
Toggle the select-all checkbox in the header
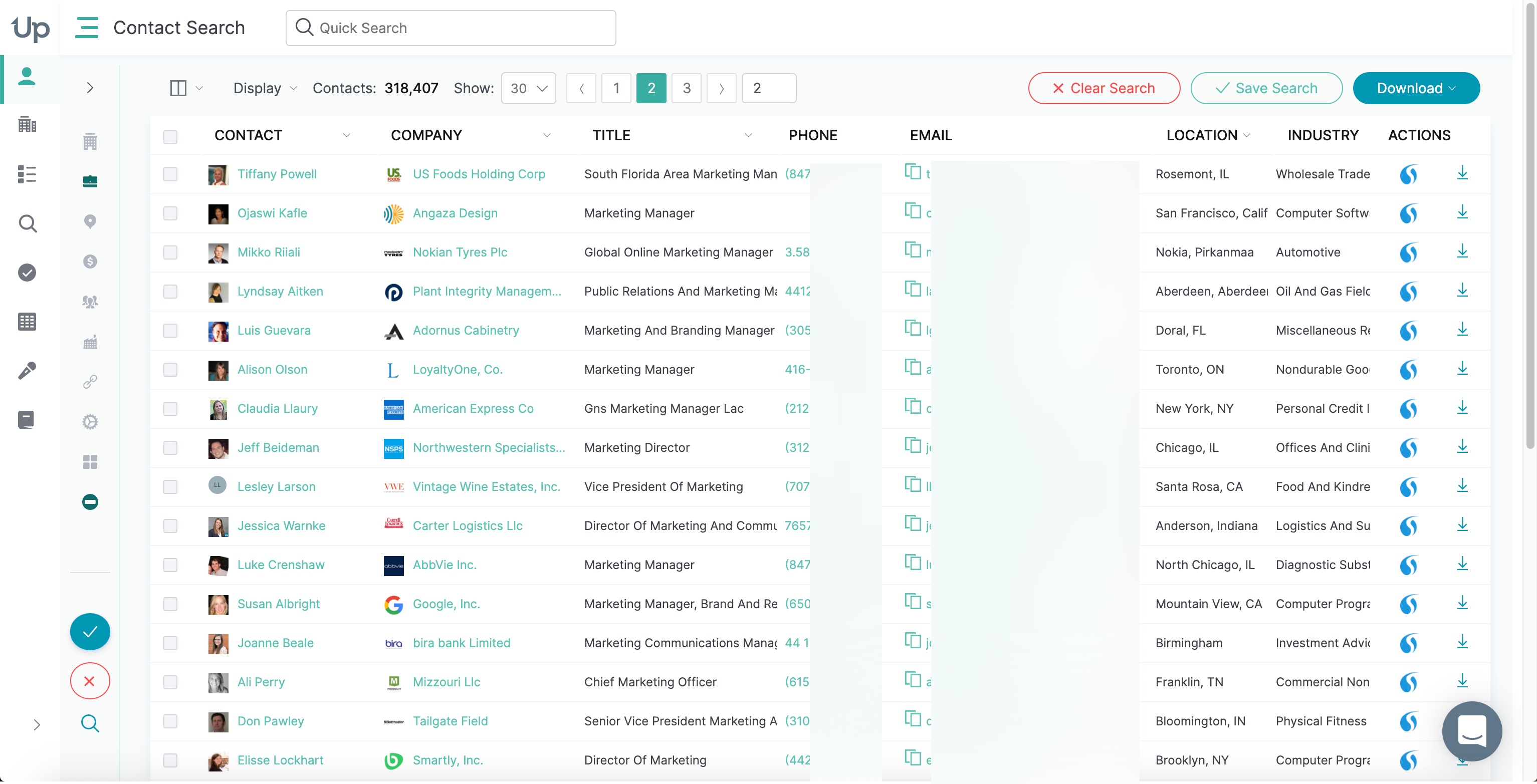click(171, 137)
